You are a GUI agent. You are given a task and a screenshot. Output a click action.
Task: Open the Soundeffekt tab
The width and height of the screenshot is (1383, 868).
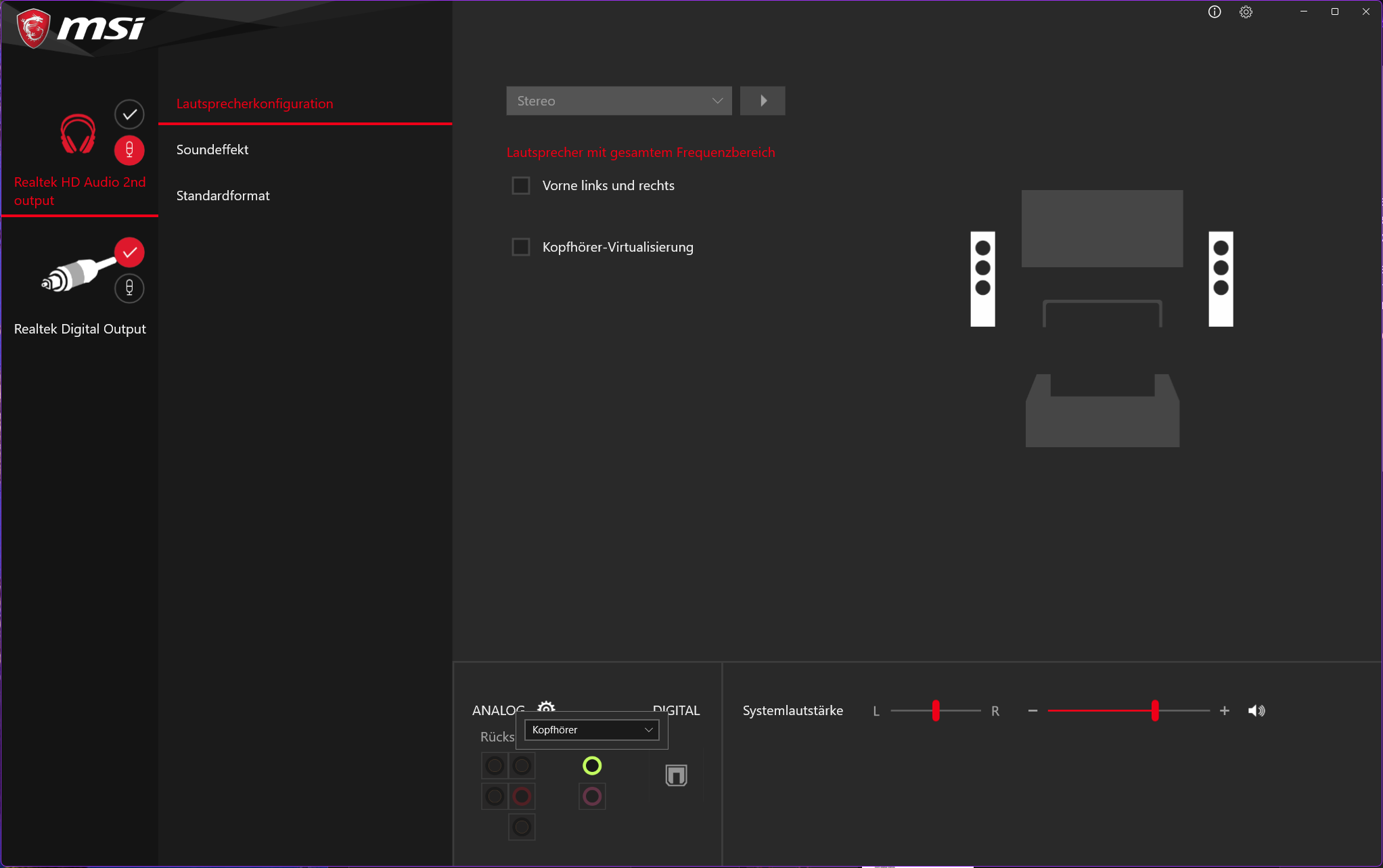pos(212,150)
